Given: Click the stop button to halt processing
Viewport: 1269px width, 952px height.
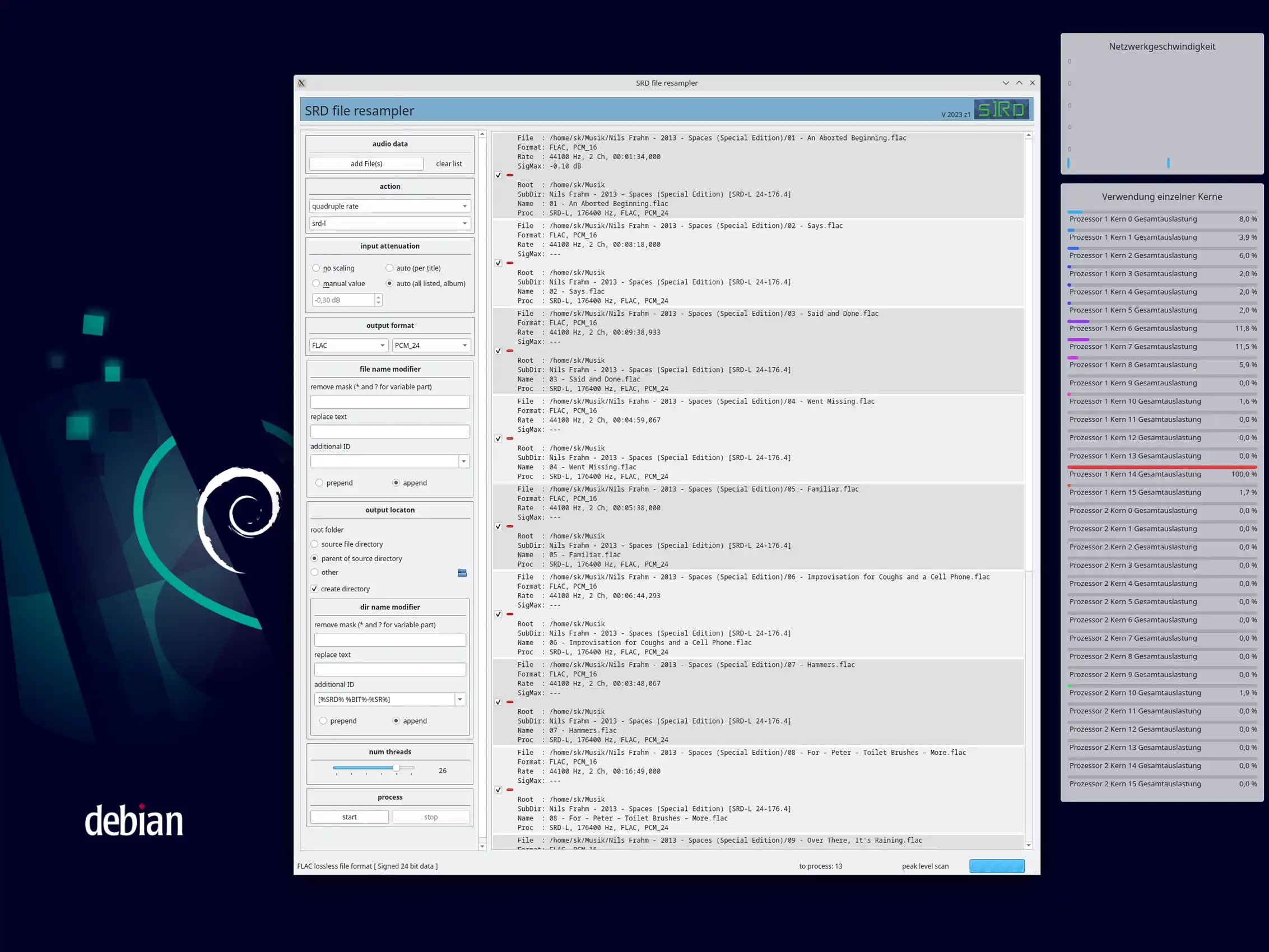Looking at the screenshot, I should [x=429, y=817].
